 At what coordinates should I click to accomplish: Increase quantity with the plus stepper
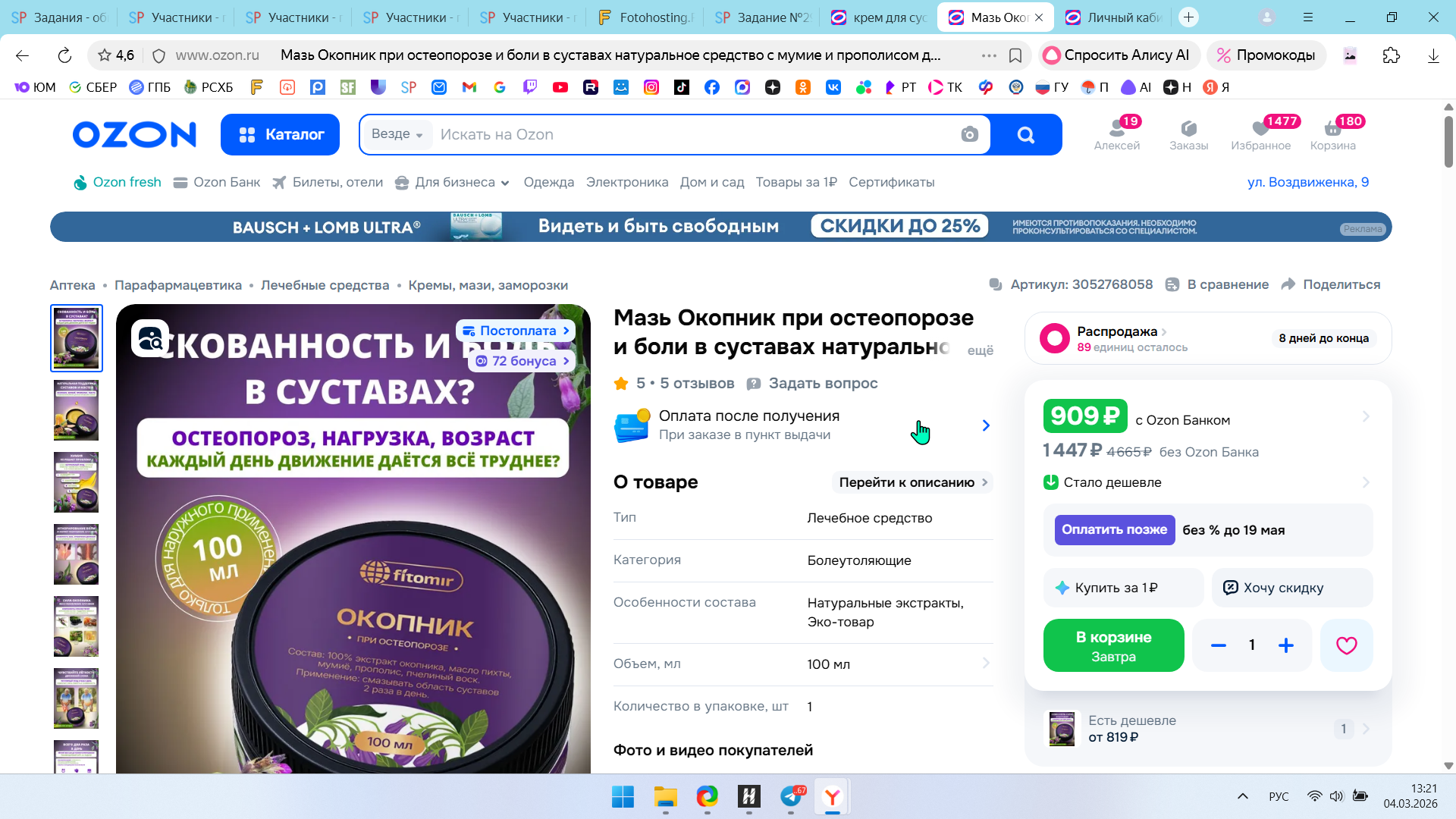point(1286,645)
